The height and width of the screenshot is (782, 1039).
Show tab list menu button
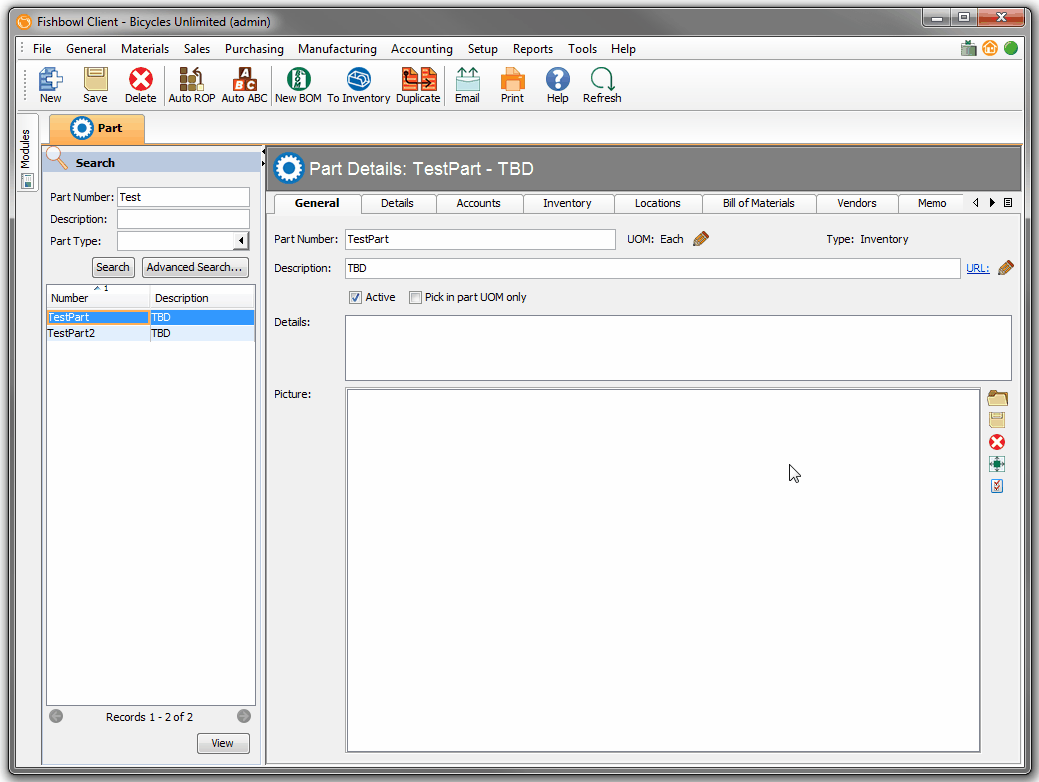(x=1009, y=203)
